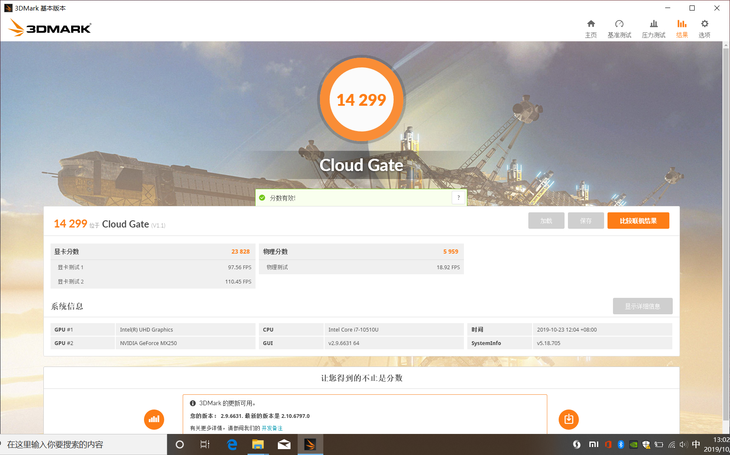Click the 物理分数 value 5 959
The height and width of the screenshot is (455, 730).
tap(451, 251)
